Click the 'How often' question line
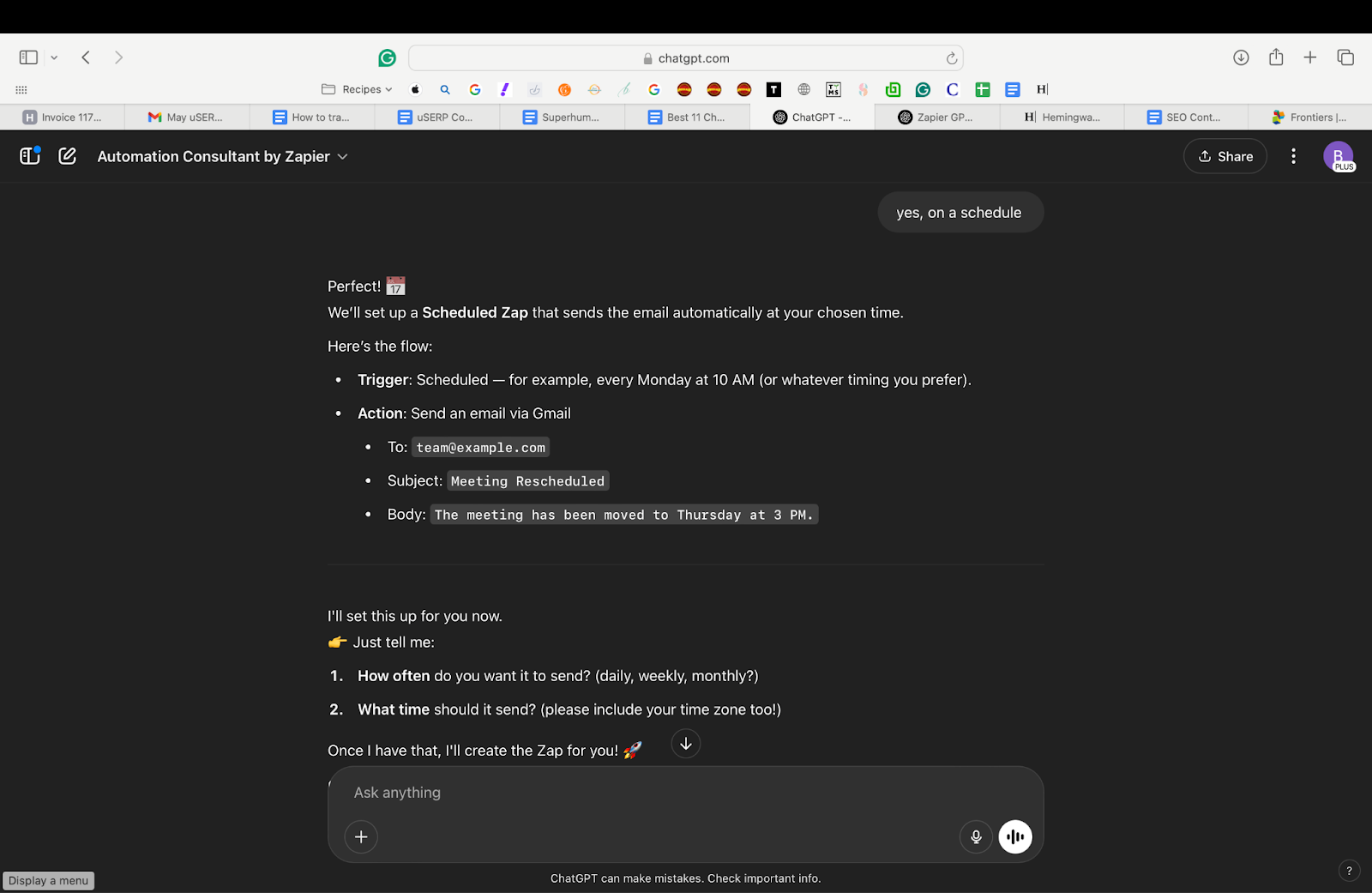This screenshot has height=893, width=1372. (x=557, y=676)
